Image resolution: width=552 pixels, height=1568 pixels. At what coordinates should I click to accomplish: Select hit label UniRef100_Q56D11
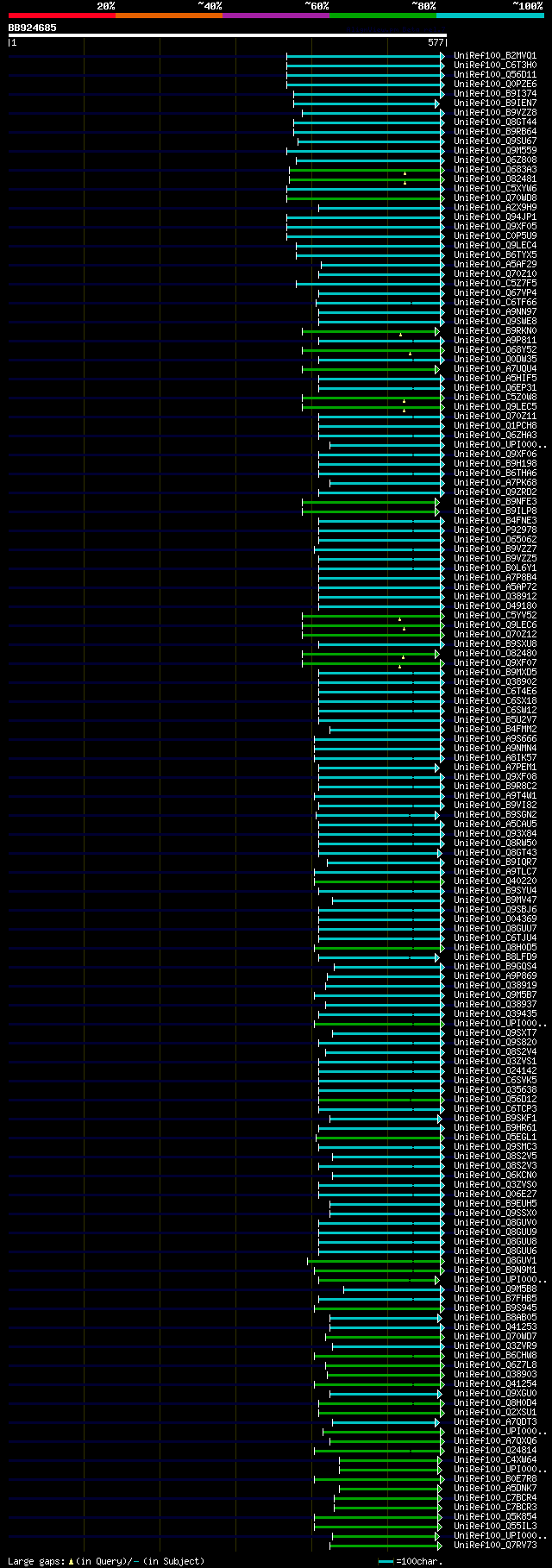(x=495, y=74)
